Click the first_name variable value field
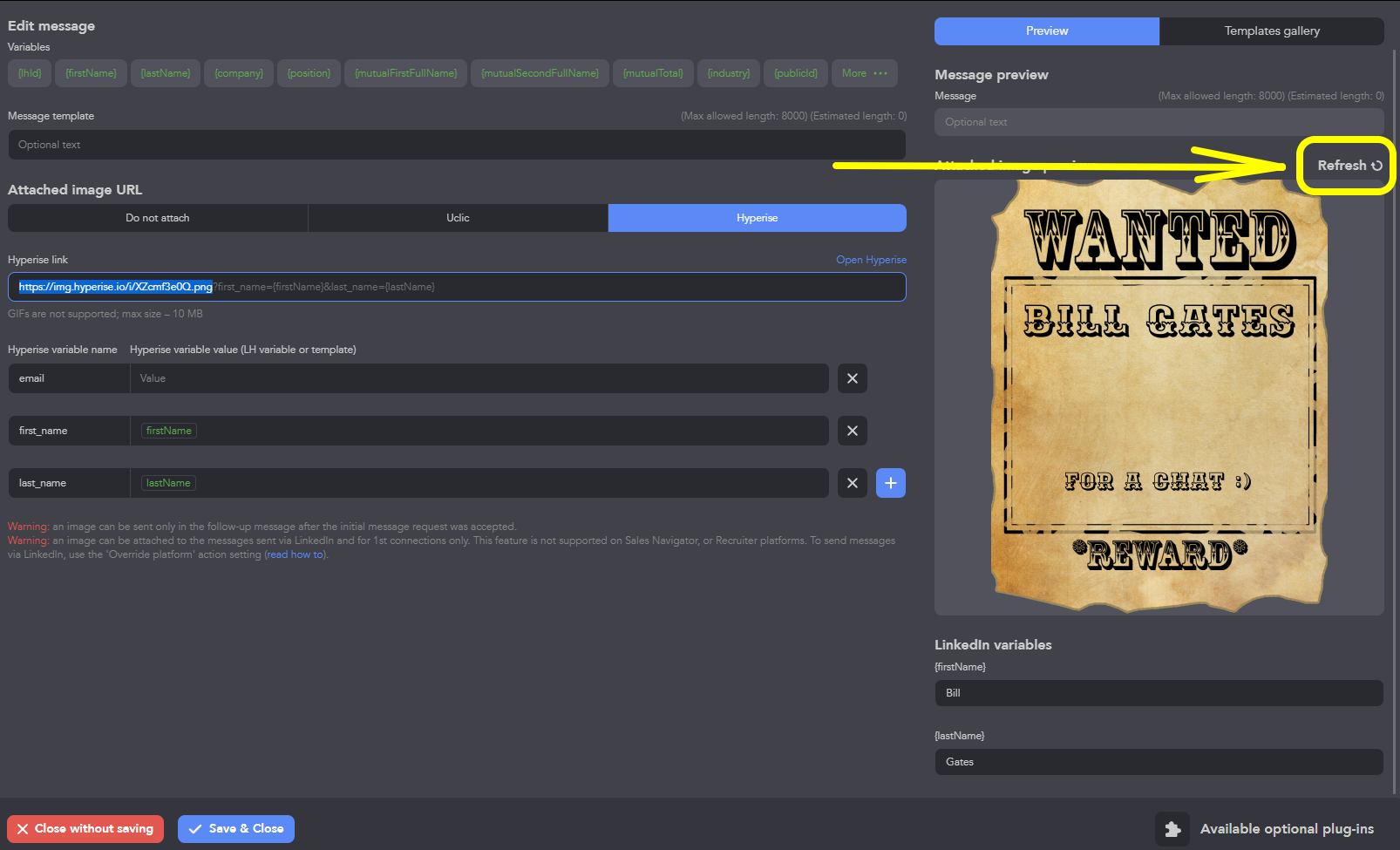Viewport: 1400px width, 850px height. [479, 431]
